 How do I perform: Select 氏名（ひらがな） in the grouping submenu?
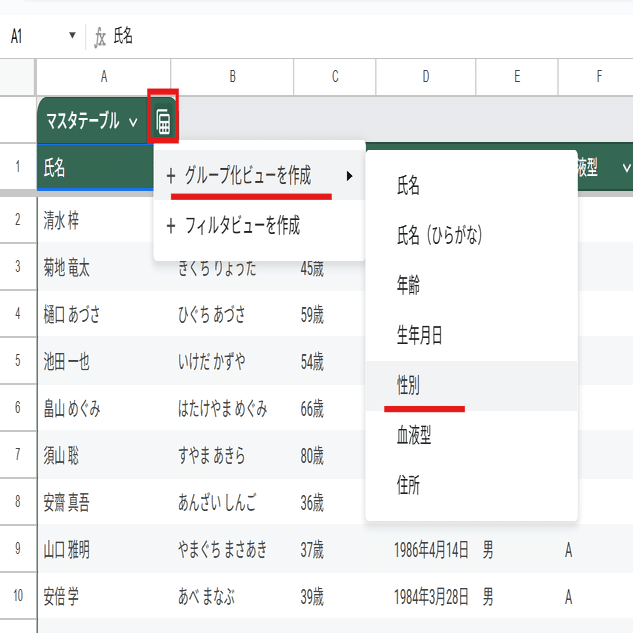click(471, 235)
